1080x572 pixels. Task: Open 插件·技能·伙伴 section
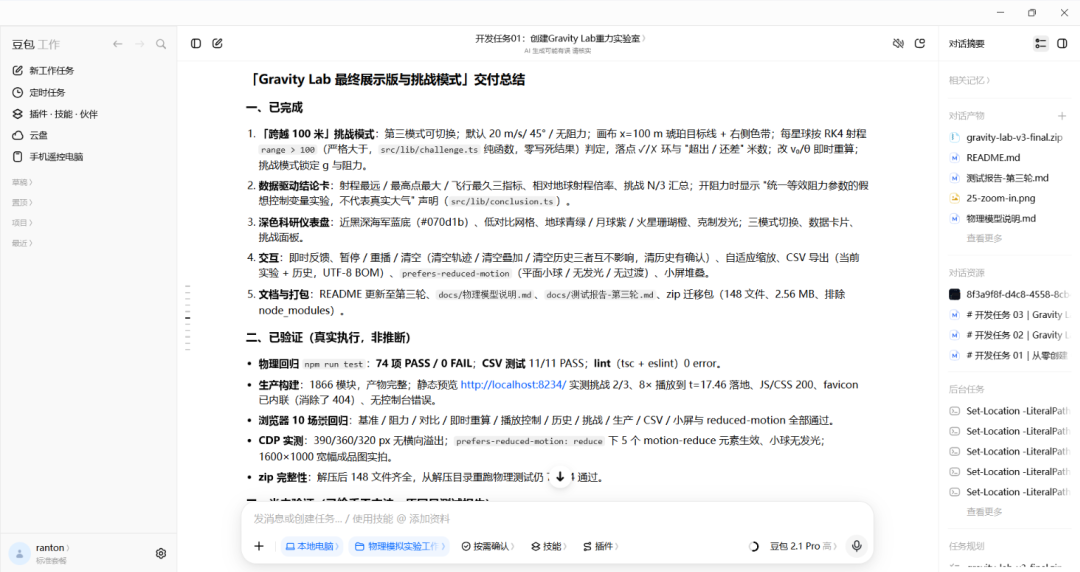click(x=55, y=114)
